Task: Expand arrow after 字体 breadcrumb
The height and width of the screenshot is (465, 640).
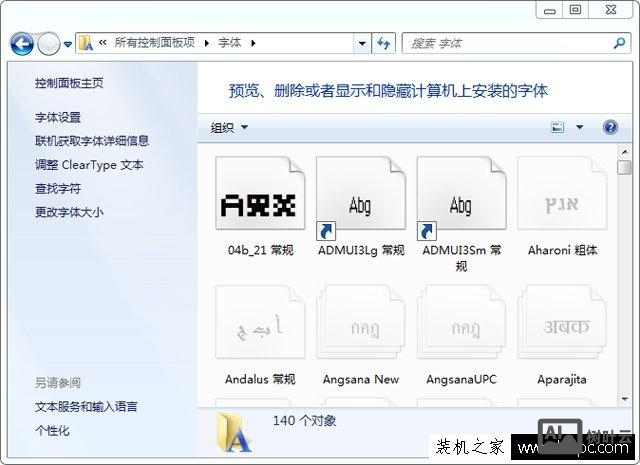Action: coord(253,43)
